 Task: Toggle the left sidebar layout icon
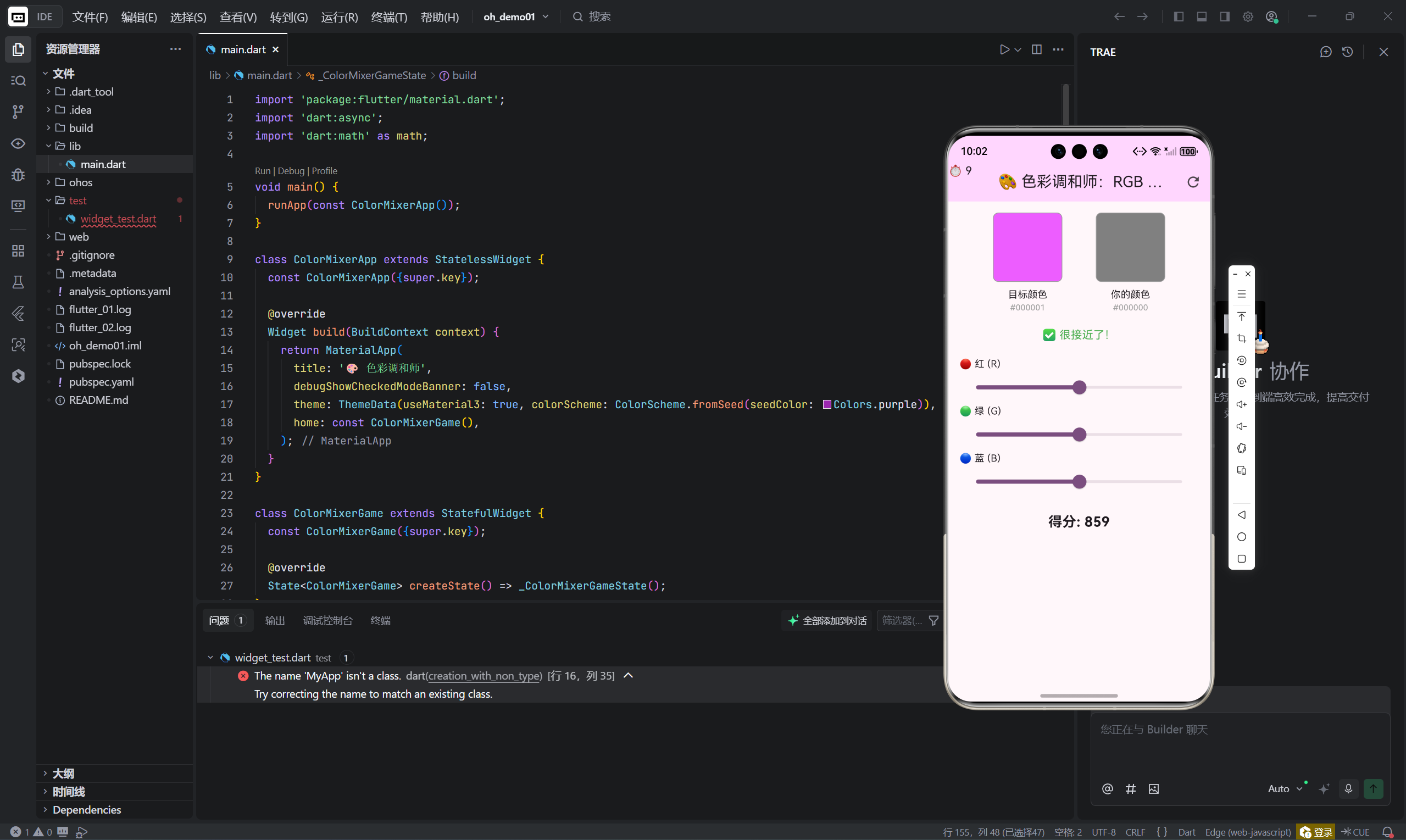[x=1179, y=16]
